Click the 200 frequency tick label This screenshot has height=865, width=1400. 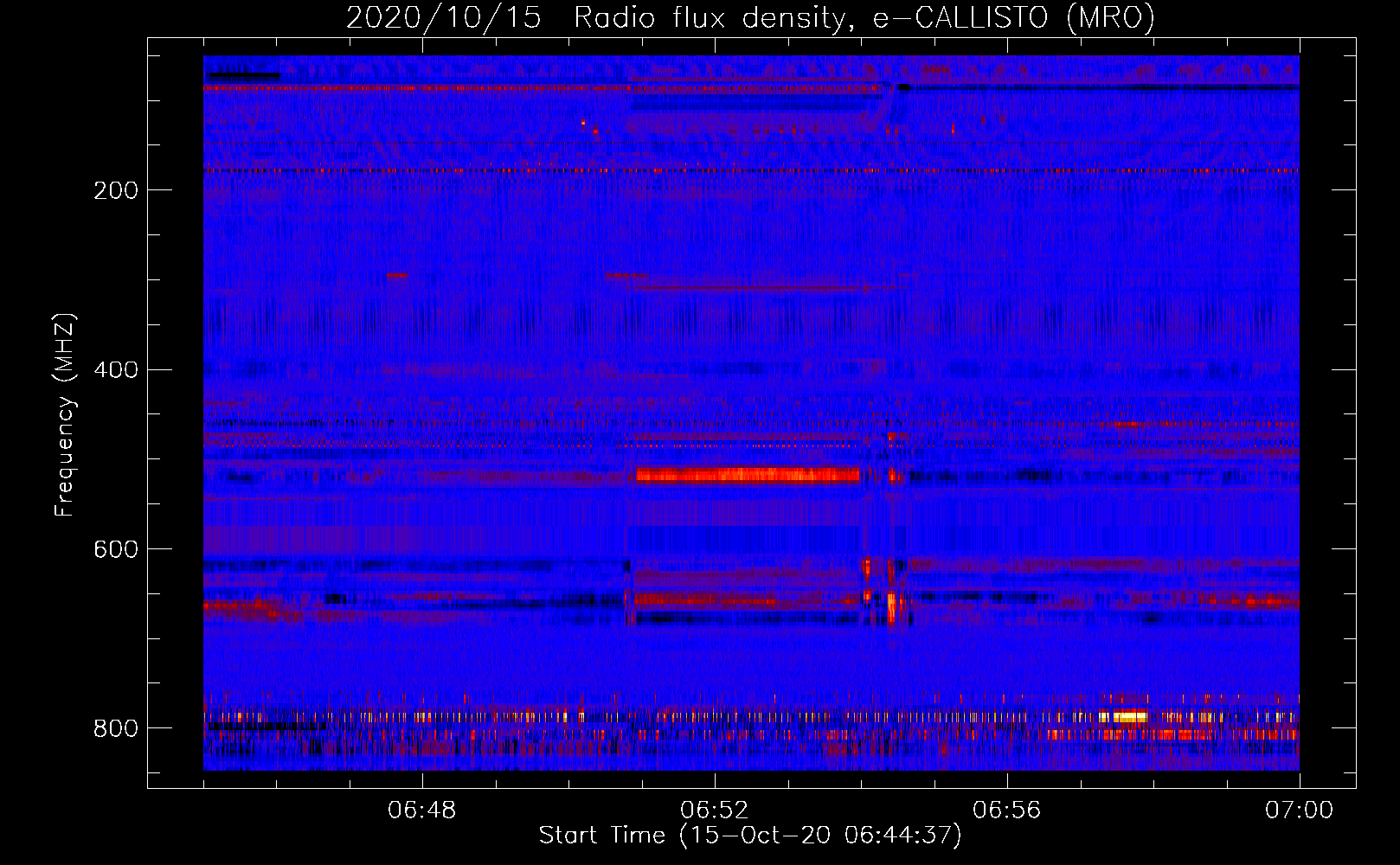point(116,190)
